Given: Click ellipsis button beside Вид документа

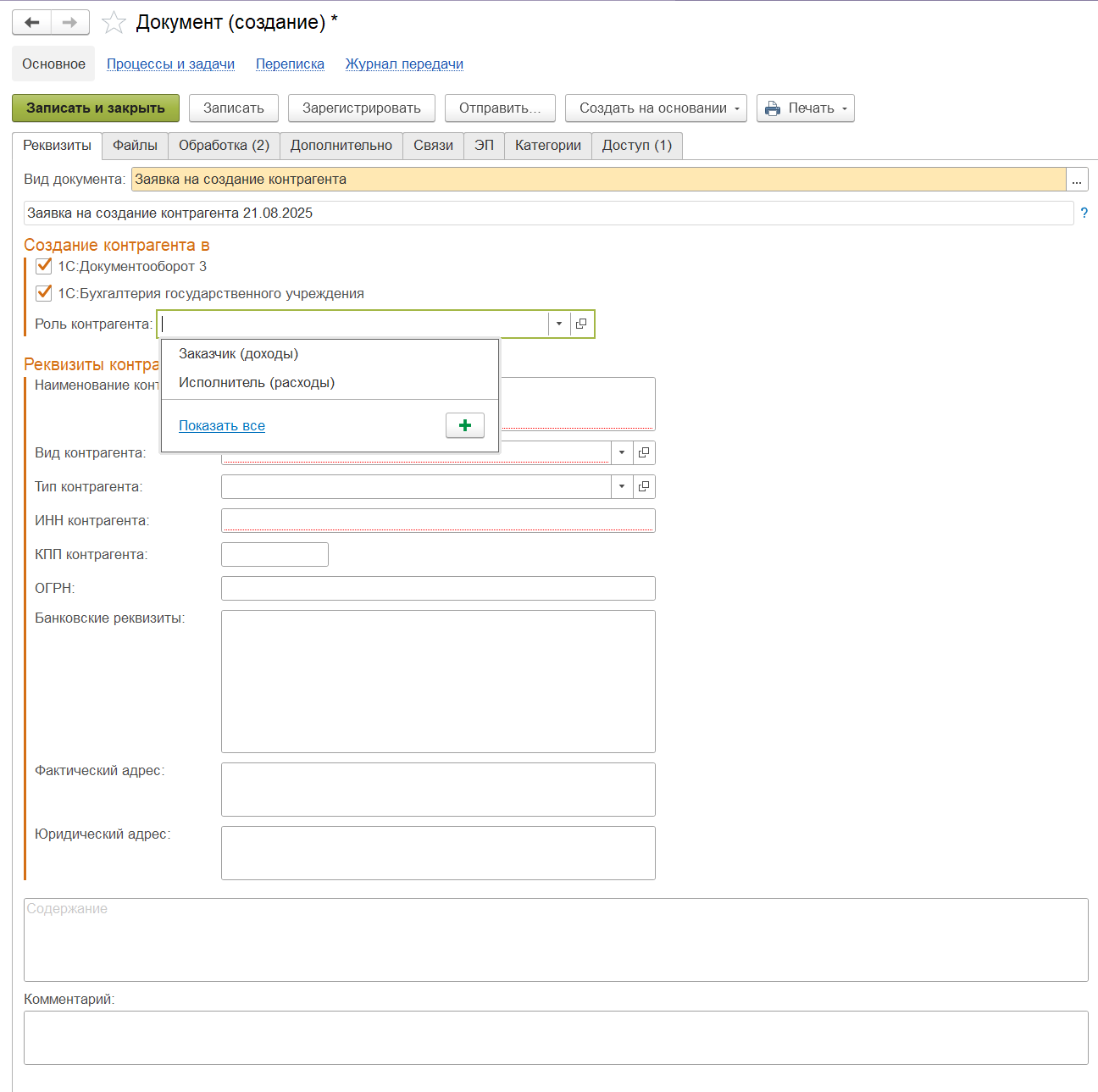Looking at the screenshot, I should [1077, 180].
